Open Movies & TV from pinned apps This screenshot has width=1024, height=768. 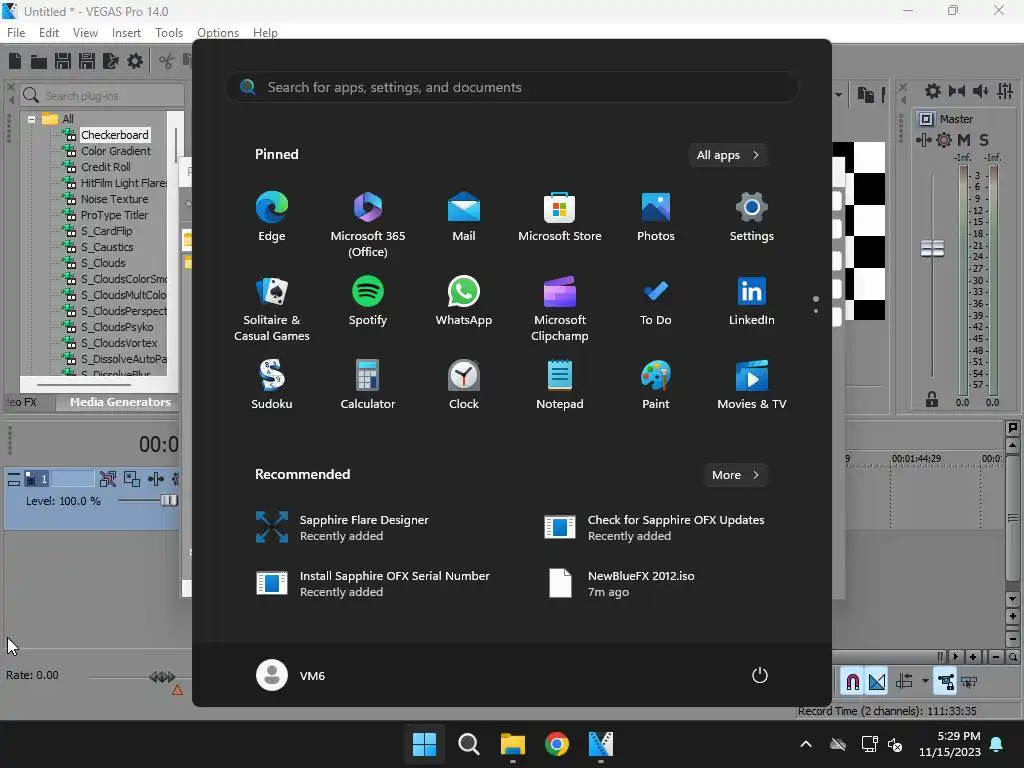(752, 385)
